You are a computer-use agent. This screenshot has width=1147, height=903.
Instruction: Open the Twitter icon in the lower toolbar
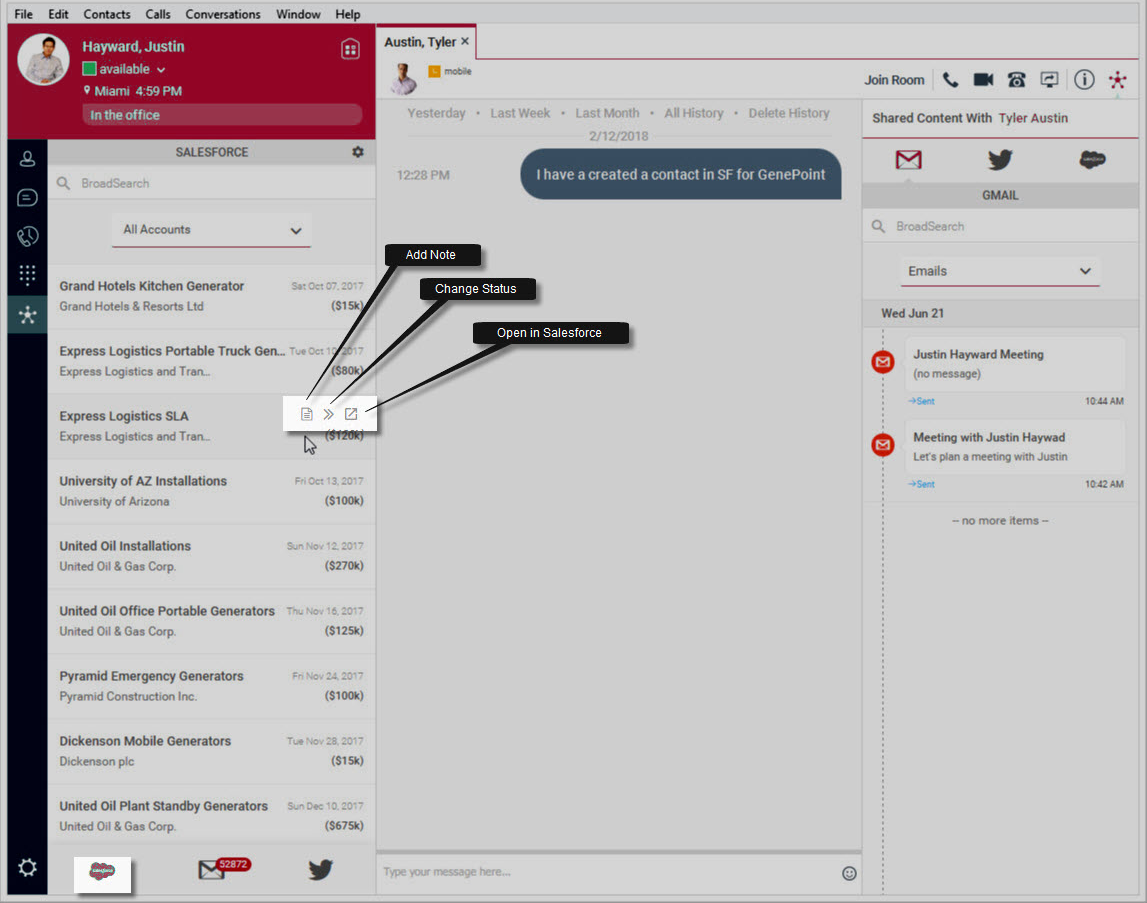[320, 869]
